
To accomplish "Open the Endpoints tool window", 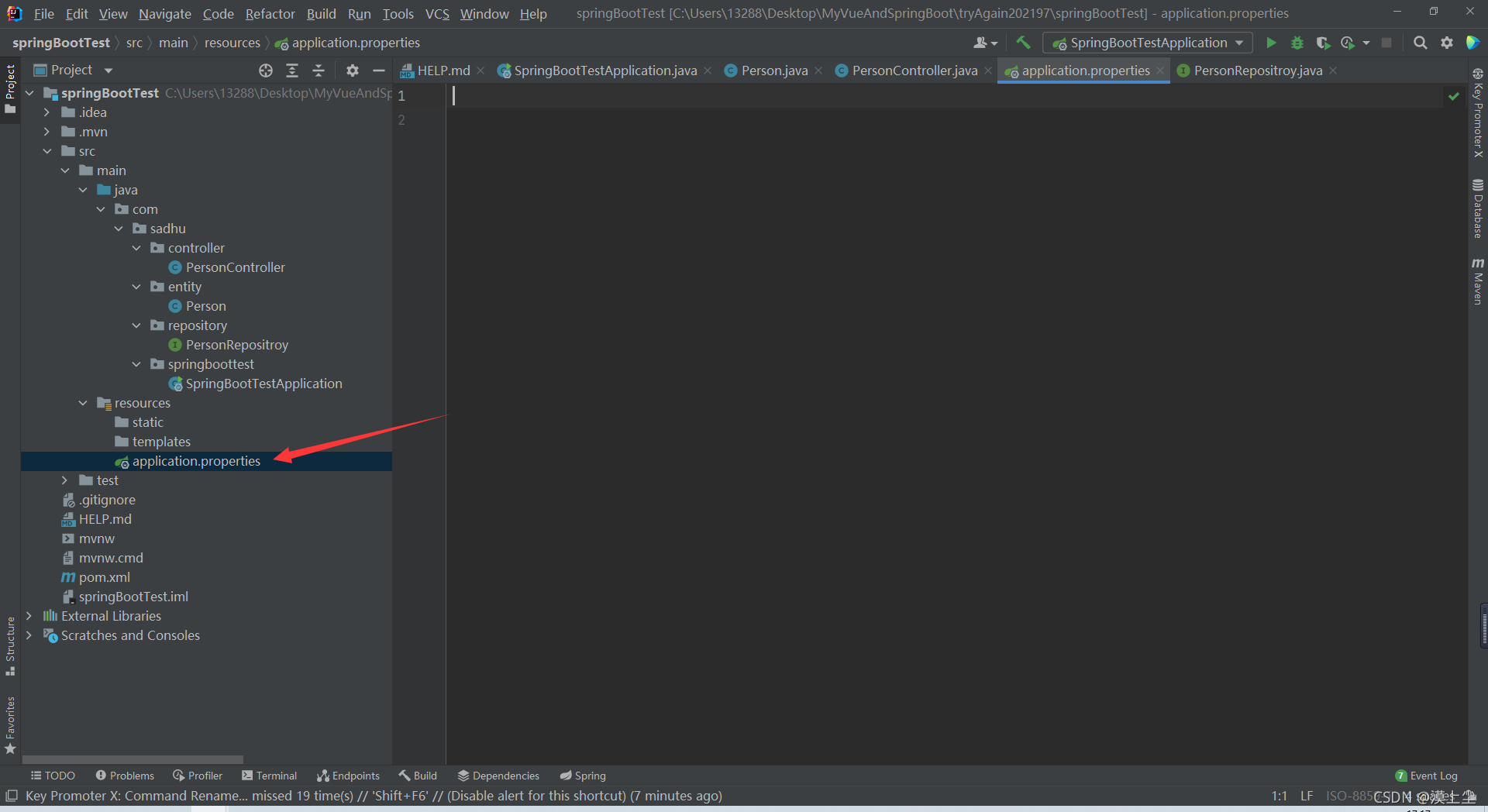I will coord(348,776).
